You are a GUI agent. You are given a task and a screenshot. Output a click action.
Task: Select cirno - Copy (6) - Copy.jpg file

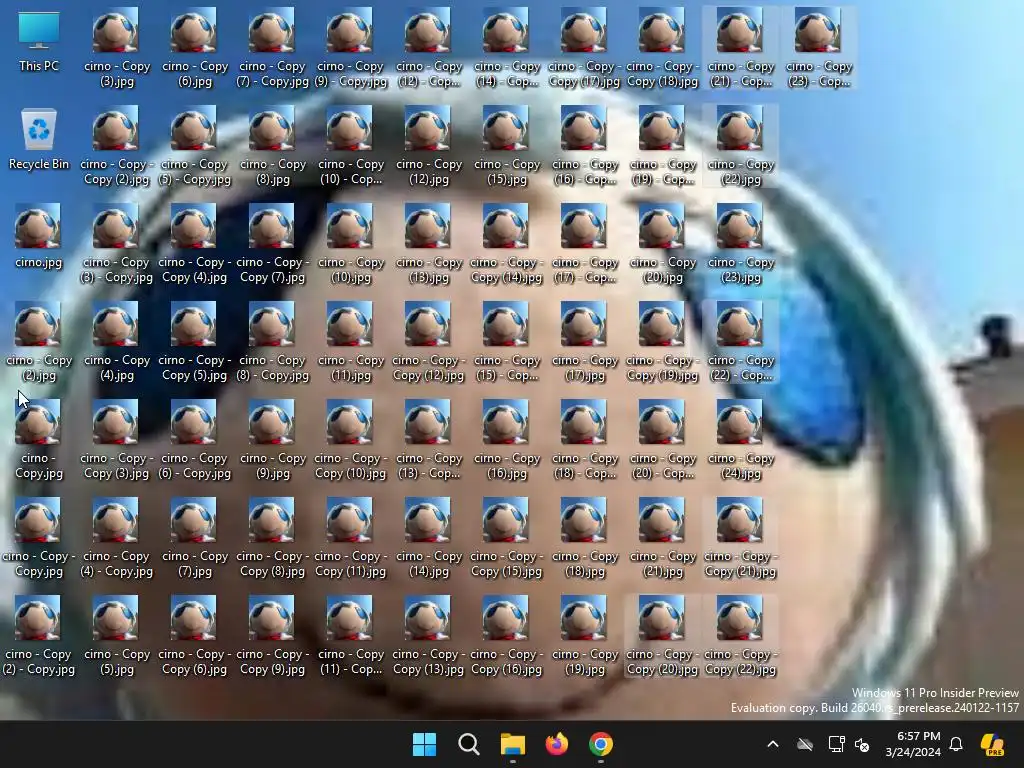pos(195,439)
